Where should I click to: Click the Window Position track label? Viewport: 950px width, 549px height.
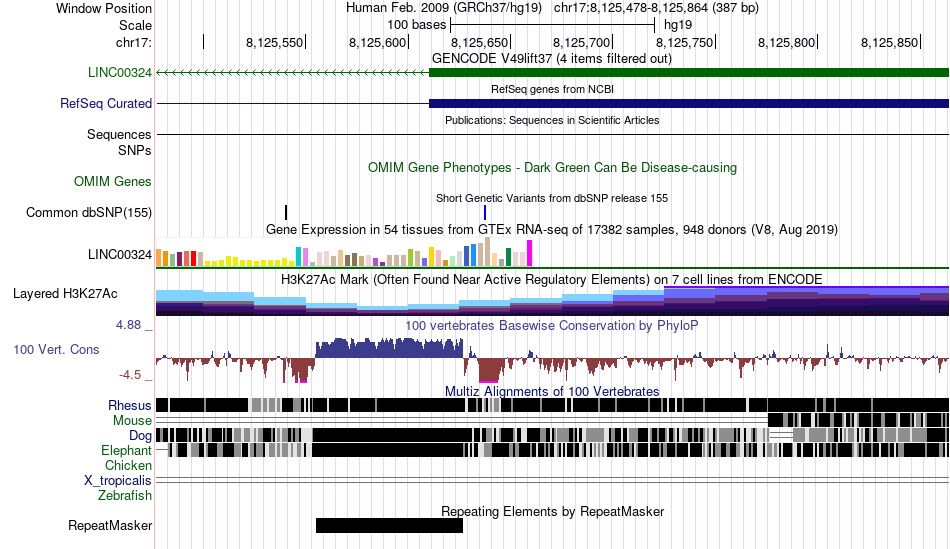tap(104, 8)
